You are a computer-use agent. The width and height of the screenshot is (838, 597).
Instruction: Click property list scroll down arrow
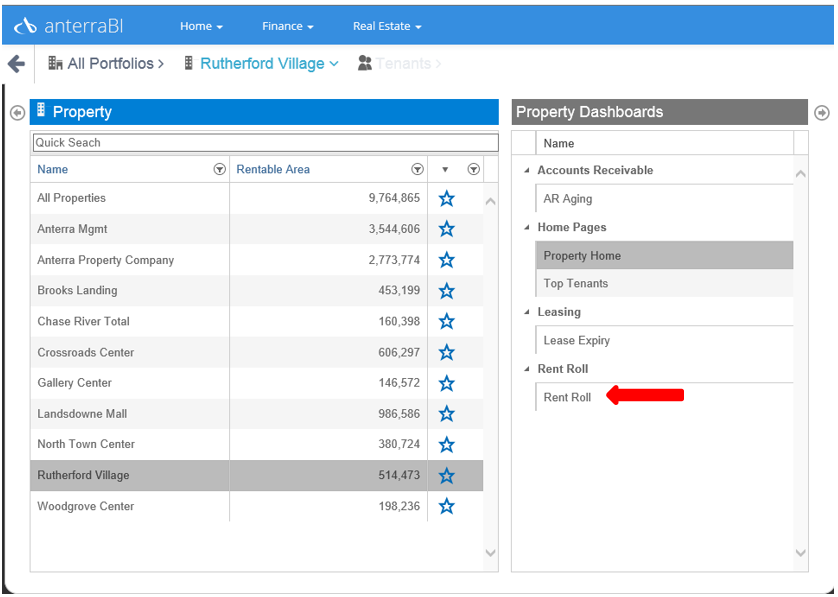click(x=491, y=553)
